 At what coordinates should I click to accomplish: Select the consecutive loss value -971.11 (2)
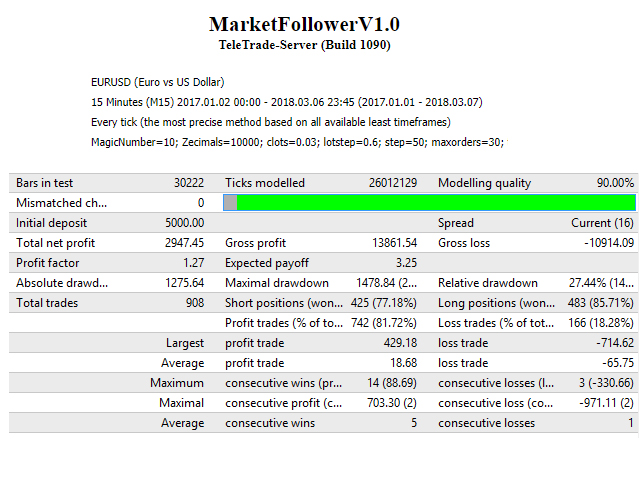coord(607,403)
